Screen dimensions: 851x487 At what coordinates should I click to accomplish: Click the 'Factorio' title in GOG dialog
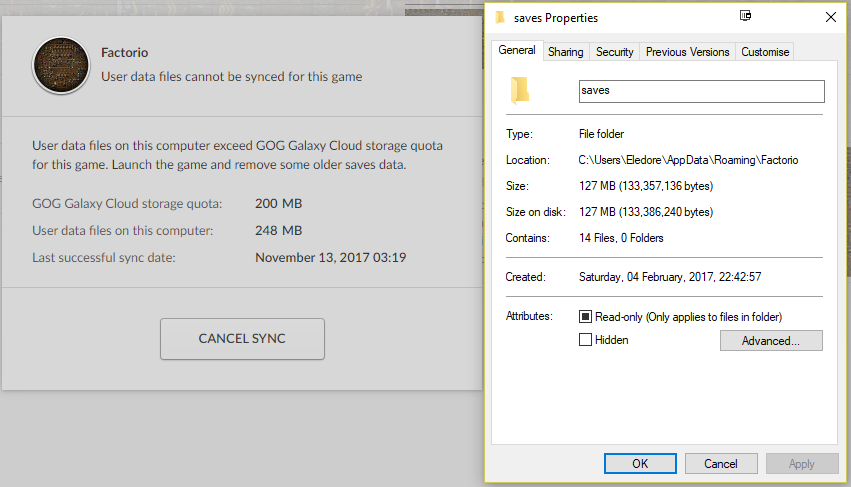point(124,53)
